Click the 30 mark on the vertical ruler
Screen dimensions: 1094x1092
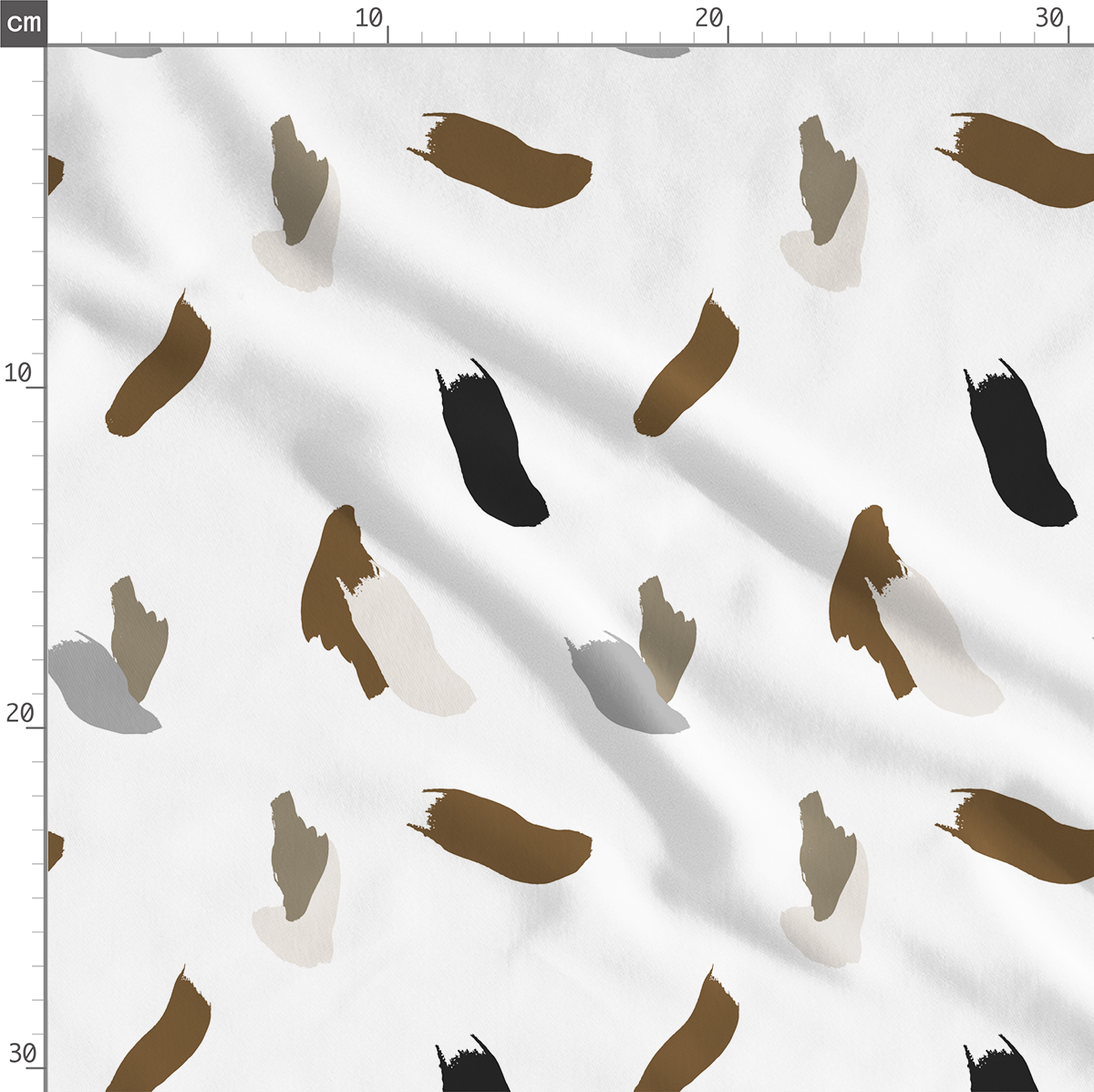pos(22,1054)
